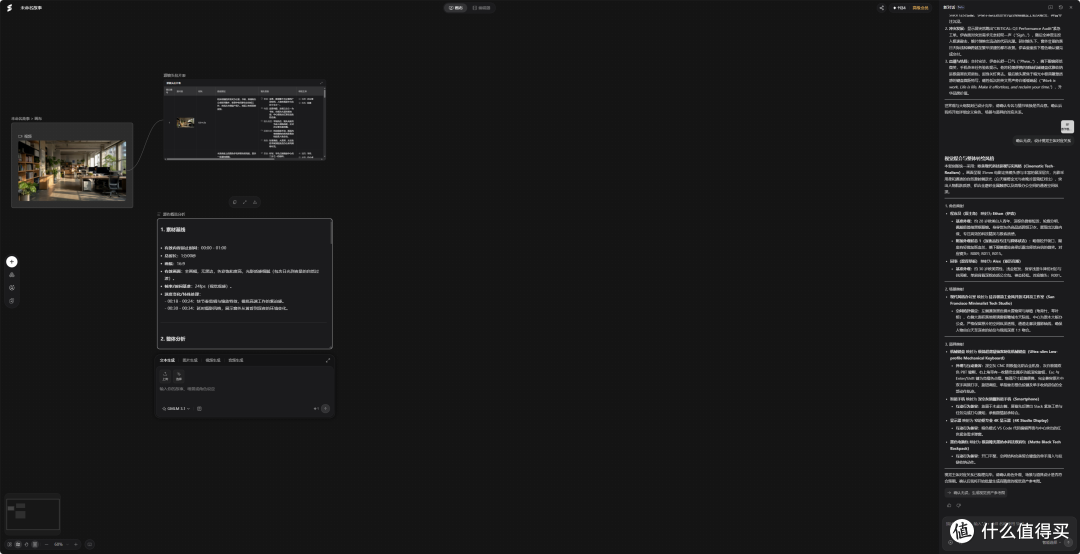Zoom in the canvas with plus button
The height and width of the screenshot is (554, 1080).
76,544
